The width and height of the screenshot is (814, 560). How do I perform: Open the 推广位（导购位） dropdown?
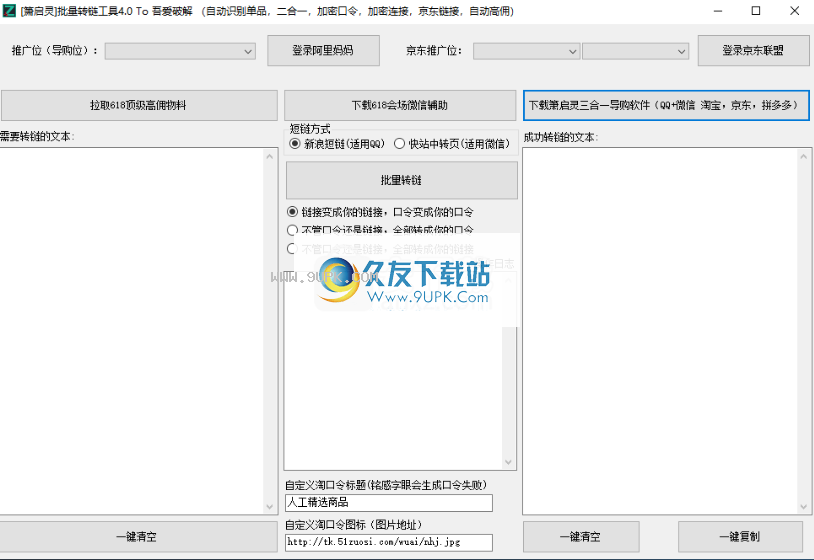[x=180, y=51]
